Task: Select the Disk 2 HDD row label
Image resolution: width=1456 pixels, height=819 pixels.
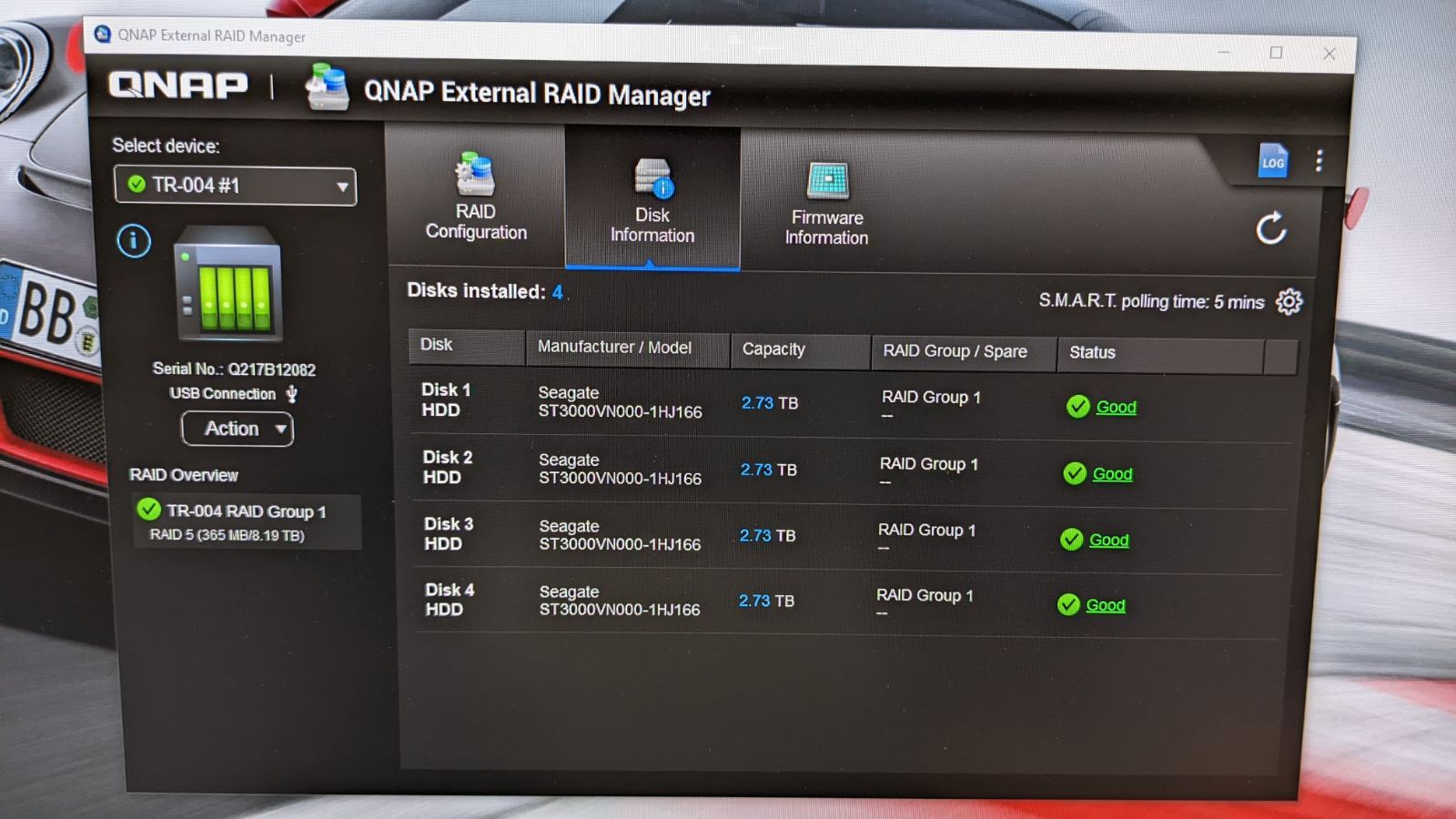Action: [448, 467]
